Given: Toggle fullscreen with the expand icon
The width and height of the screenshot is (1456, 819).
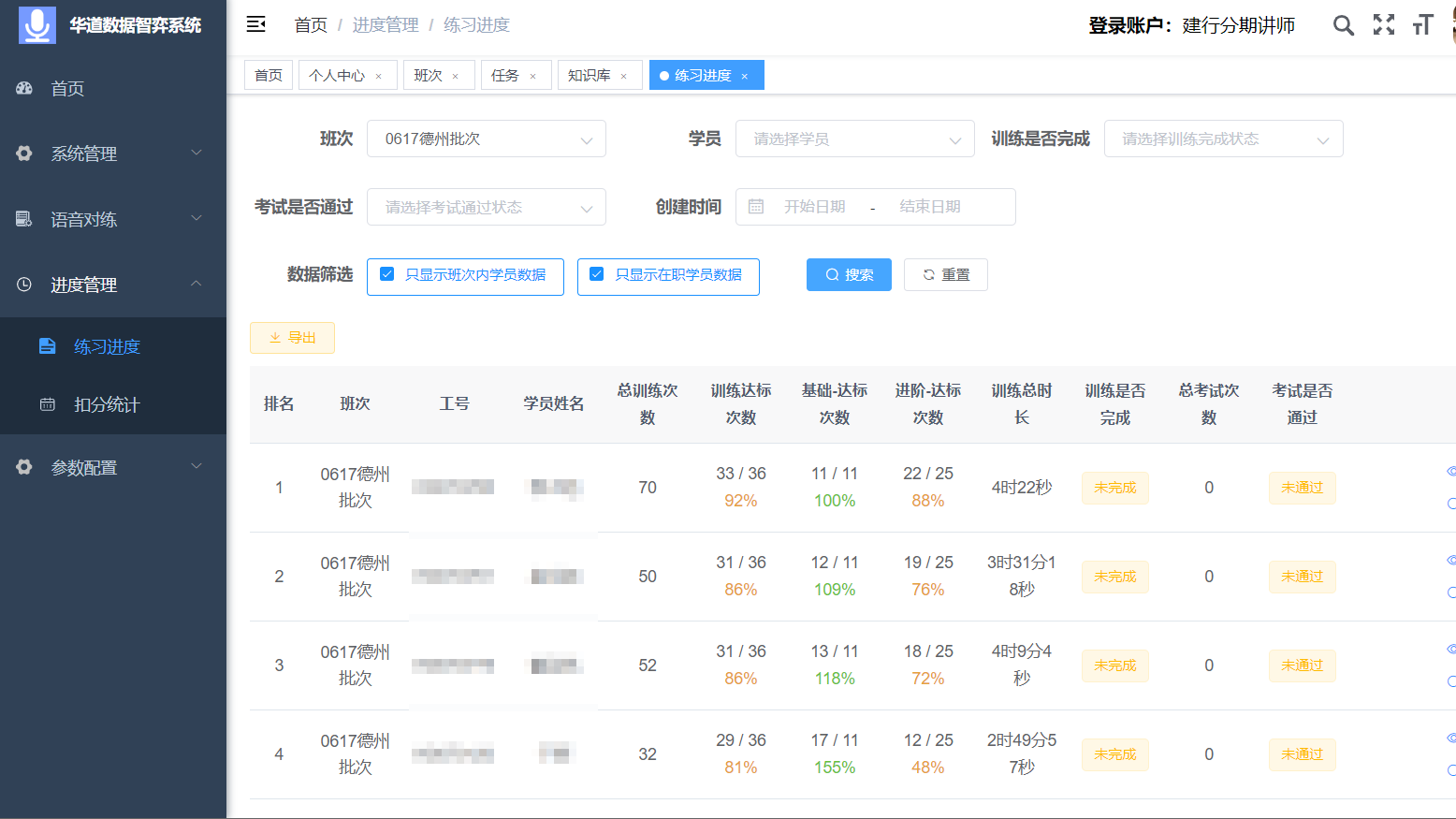Looking at the screenshot, I should tap(1383, 24).
